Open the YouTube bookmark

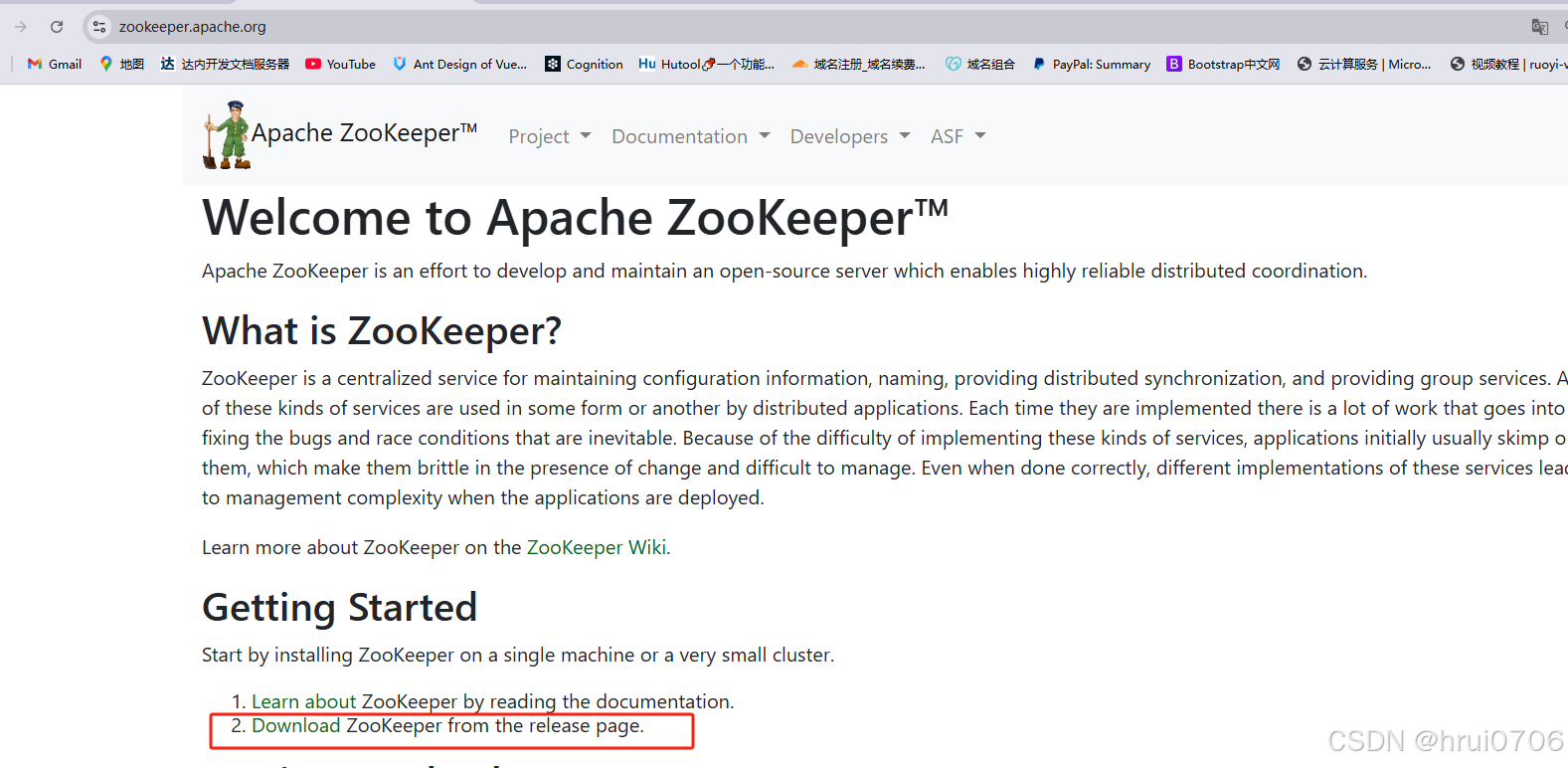[341, 64]
